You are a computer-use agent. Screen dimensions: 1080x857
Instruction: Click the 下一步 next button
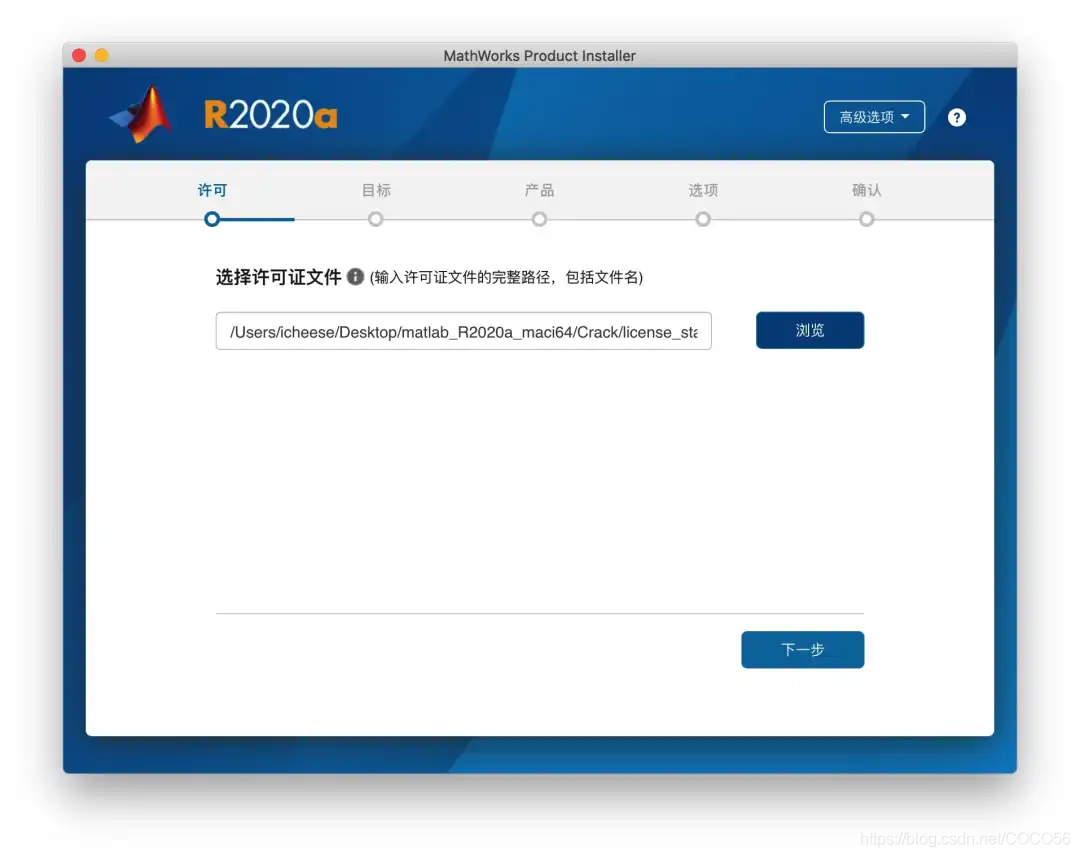pos(802,650)
